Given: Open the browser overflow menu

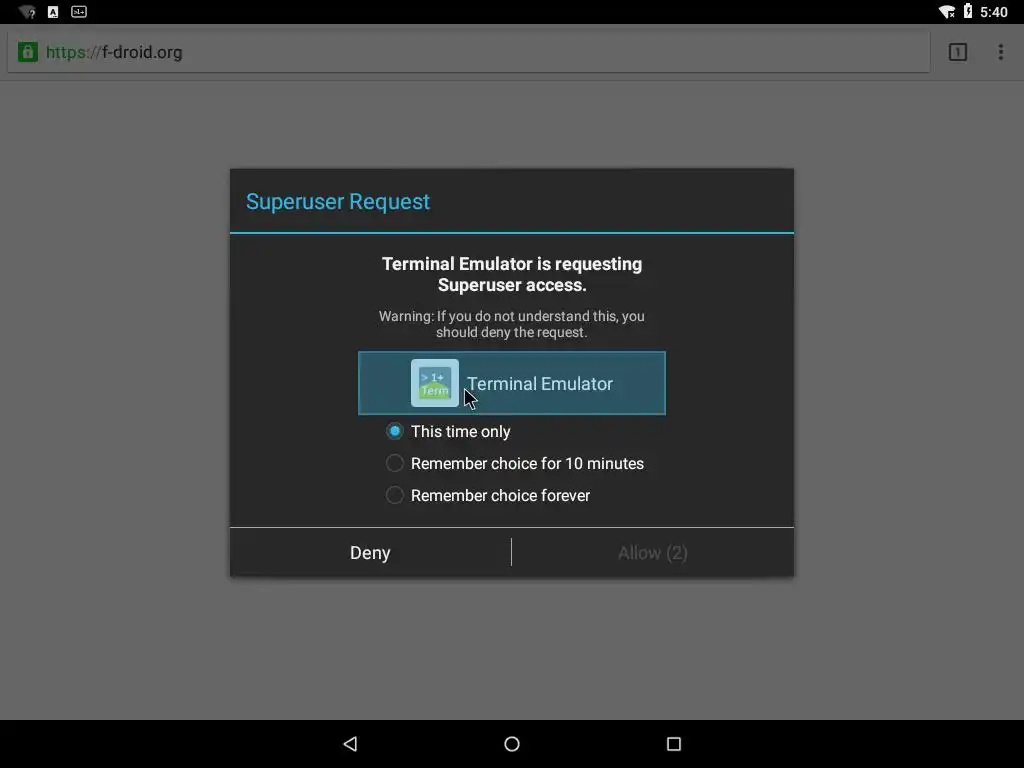Looking at the screenshot, I should point(1000,52).
